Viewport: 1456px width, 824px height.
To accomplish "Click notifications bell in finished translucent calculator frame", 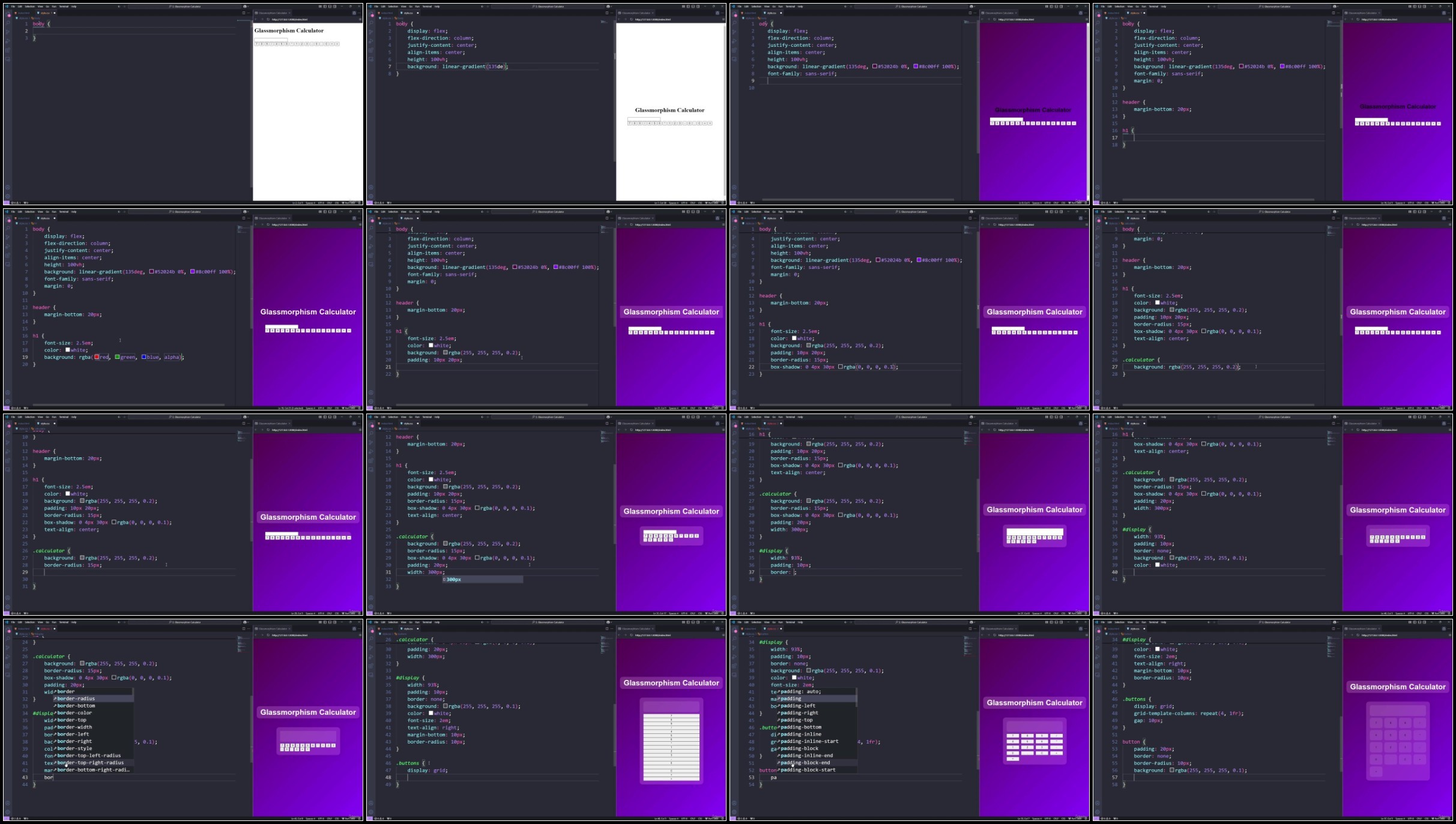I will tap(1449, 818).
